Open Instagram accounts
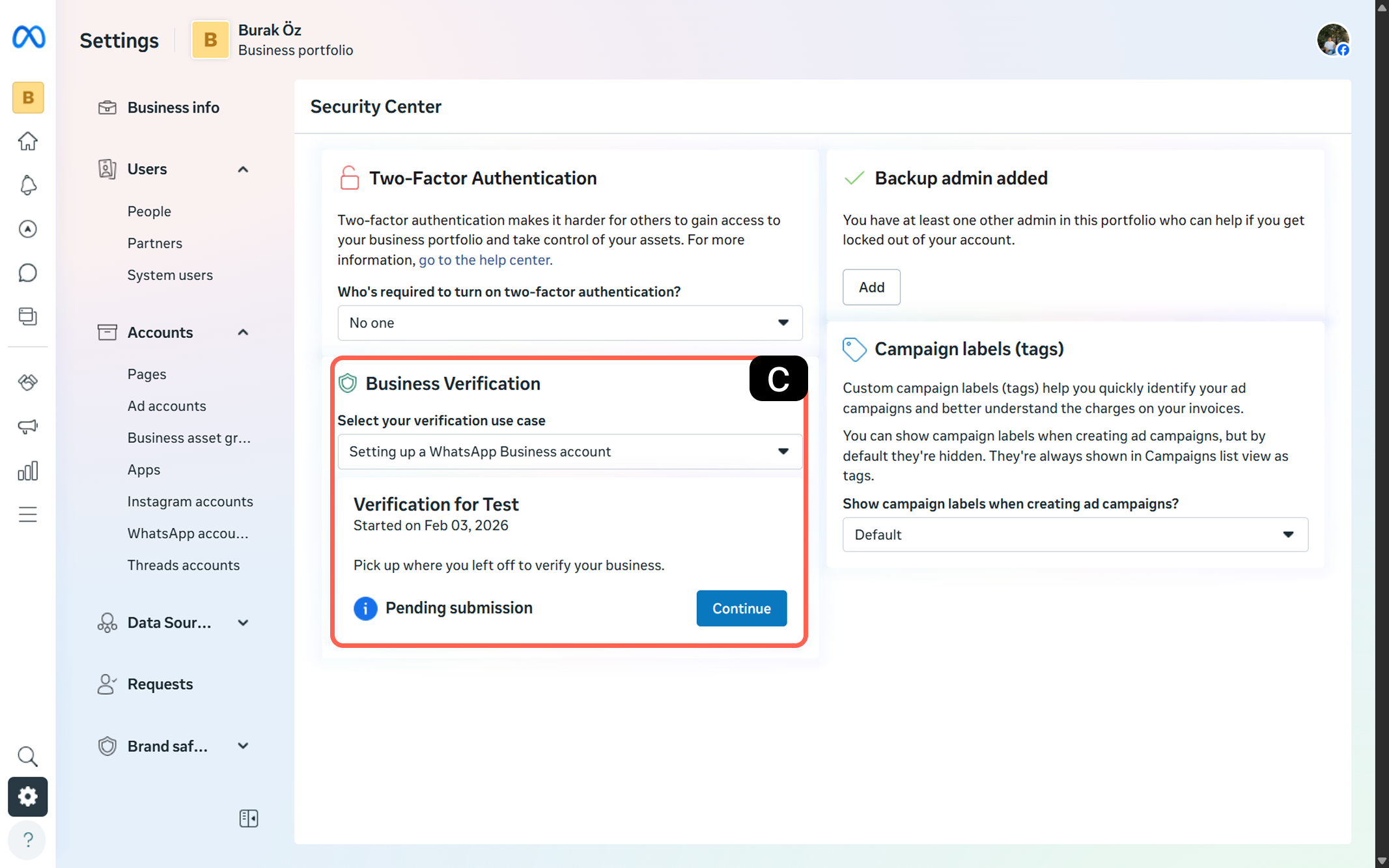The image size is (1389, 868). 190,501
